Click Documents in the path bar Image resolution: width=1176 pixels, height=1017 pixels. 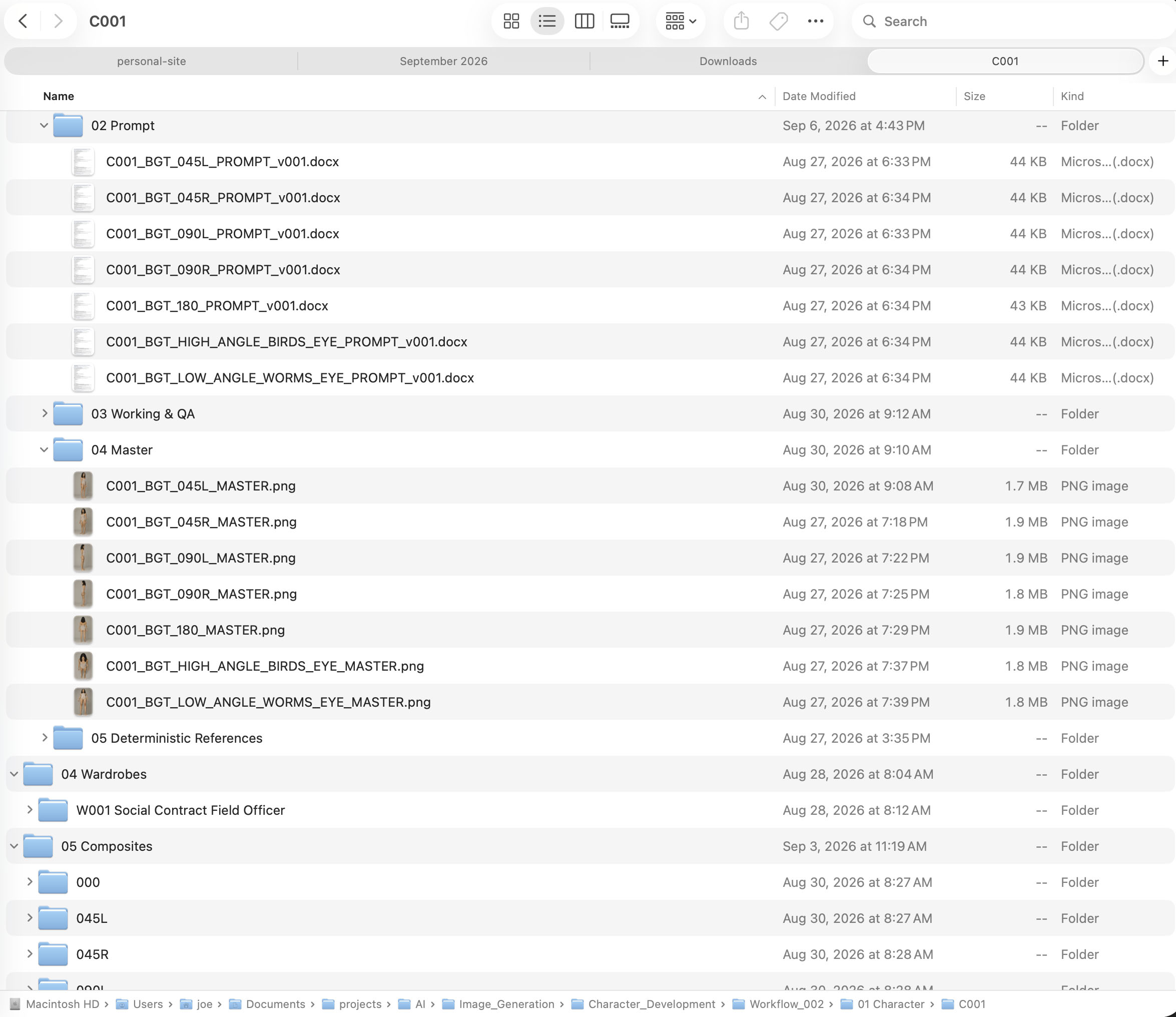[268, 1004]
